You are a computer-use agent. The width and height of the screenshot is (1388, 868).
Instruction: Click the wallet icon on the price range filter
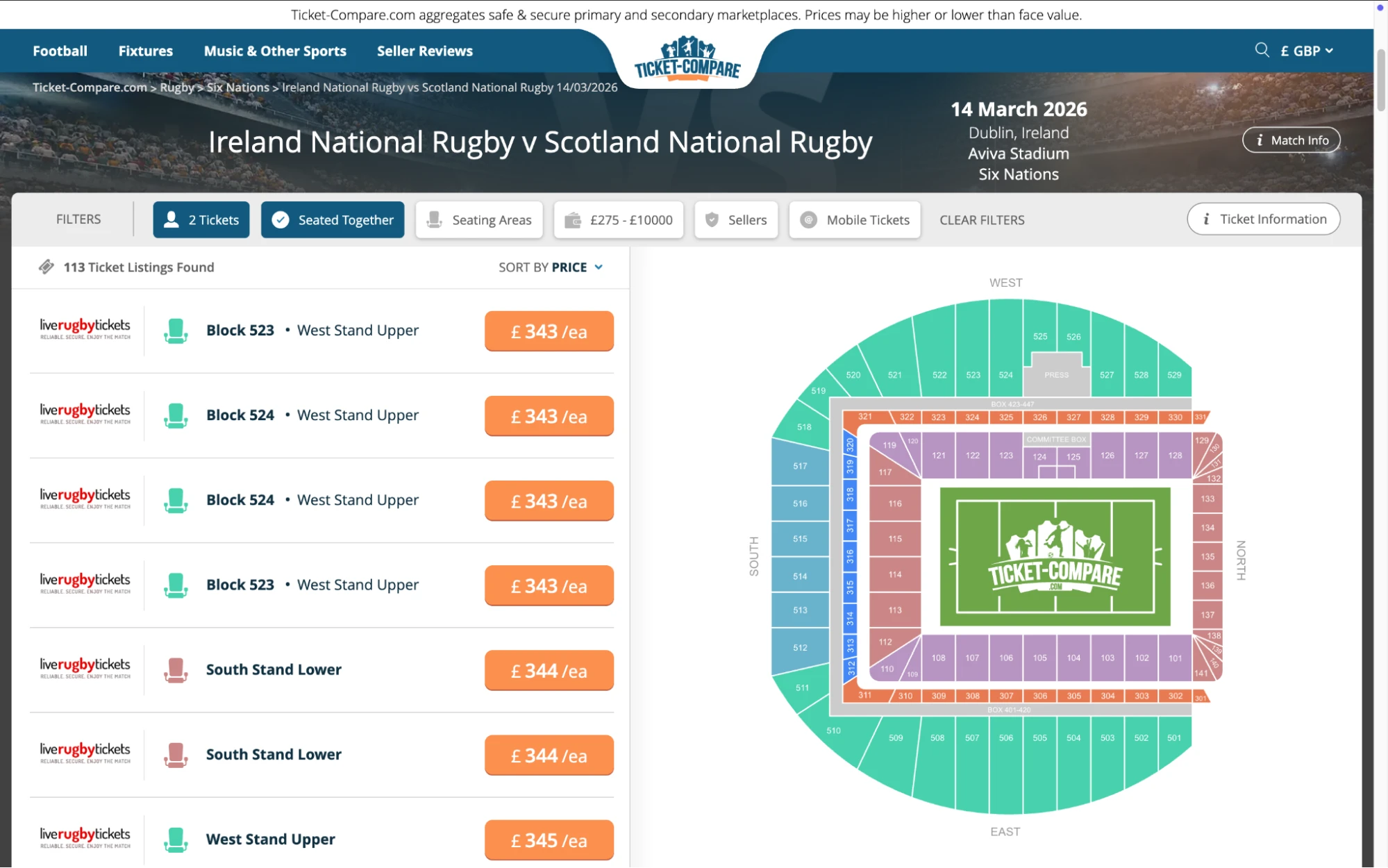572,219
